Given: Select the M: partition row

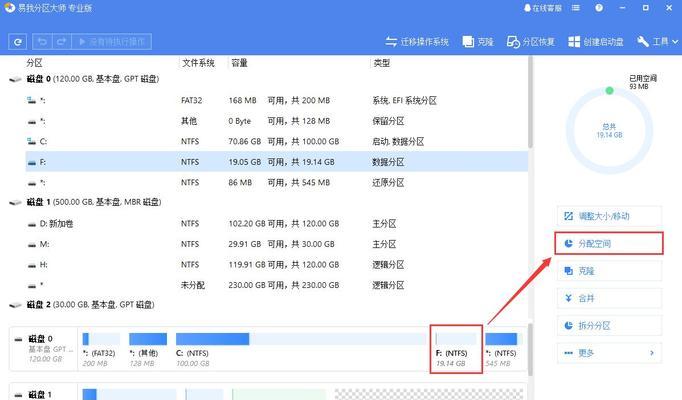Looking at the screenshot, I should click(277, 244).
